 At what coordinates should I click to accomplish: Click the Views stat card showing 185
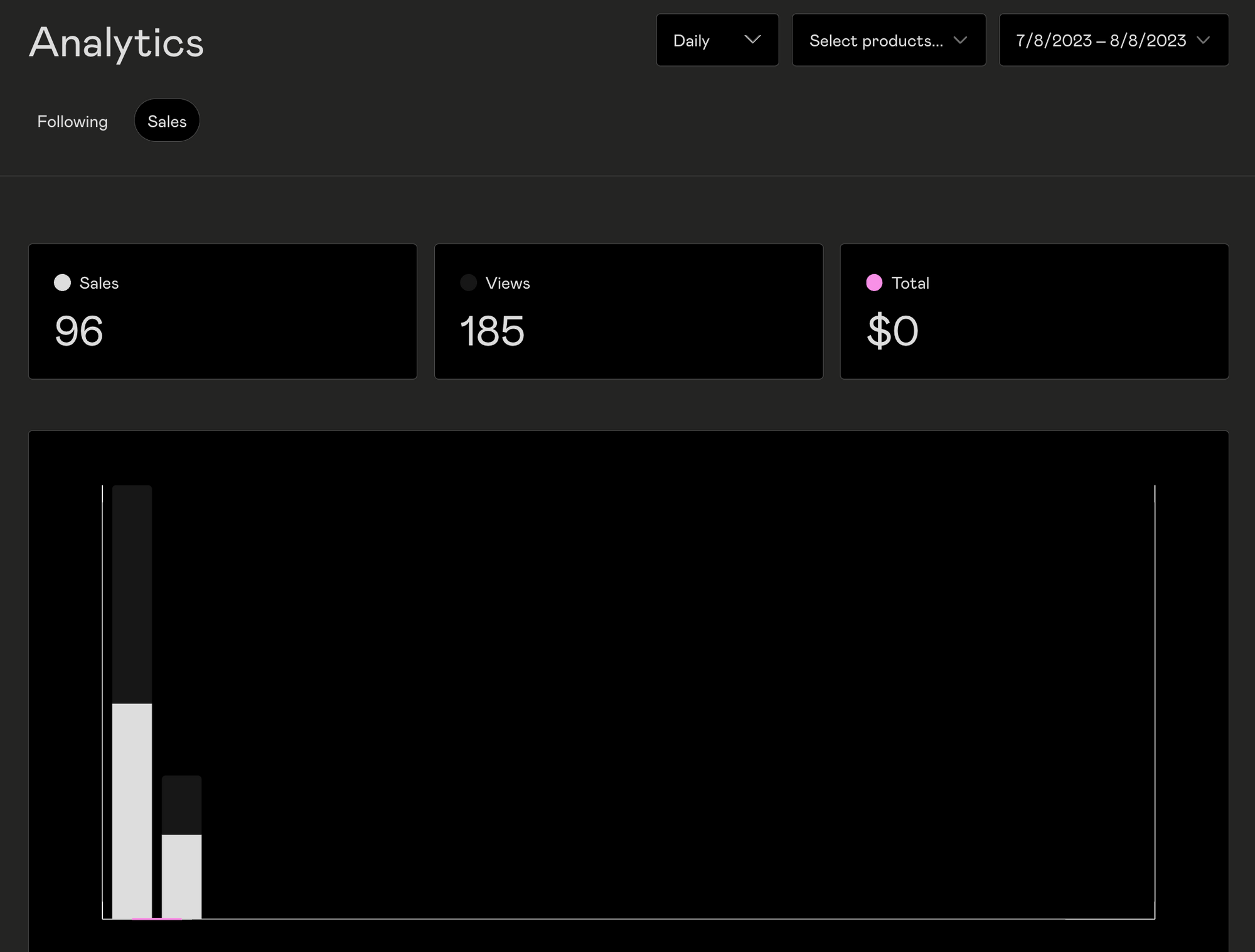coord(628,311)
